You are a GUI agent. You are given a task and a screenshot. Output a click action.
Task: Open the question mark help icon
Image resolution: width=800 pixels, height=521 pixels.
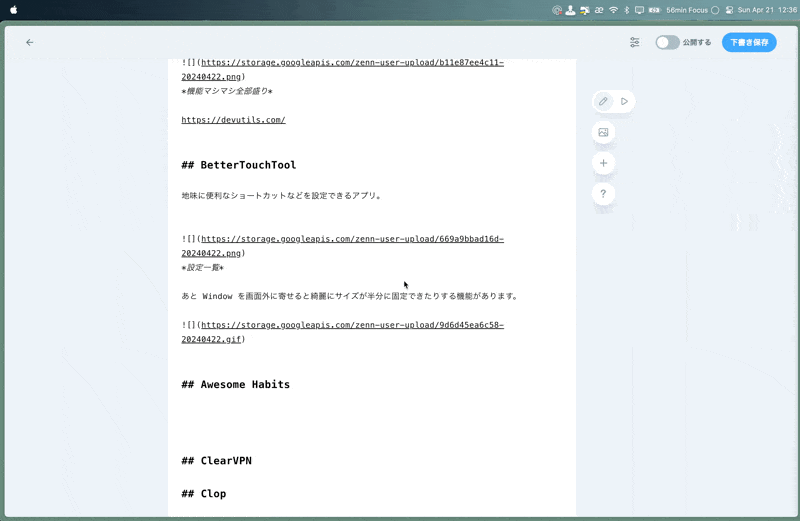pyautogui.click(x=603, y=193)
